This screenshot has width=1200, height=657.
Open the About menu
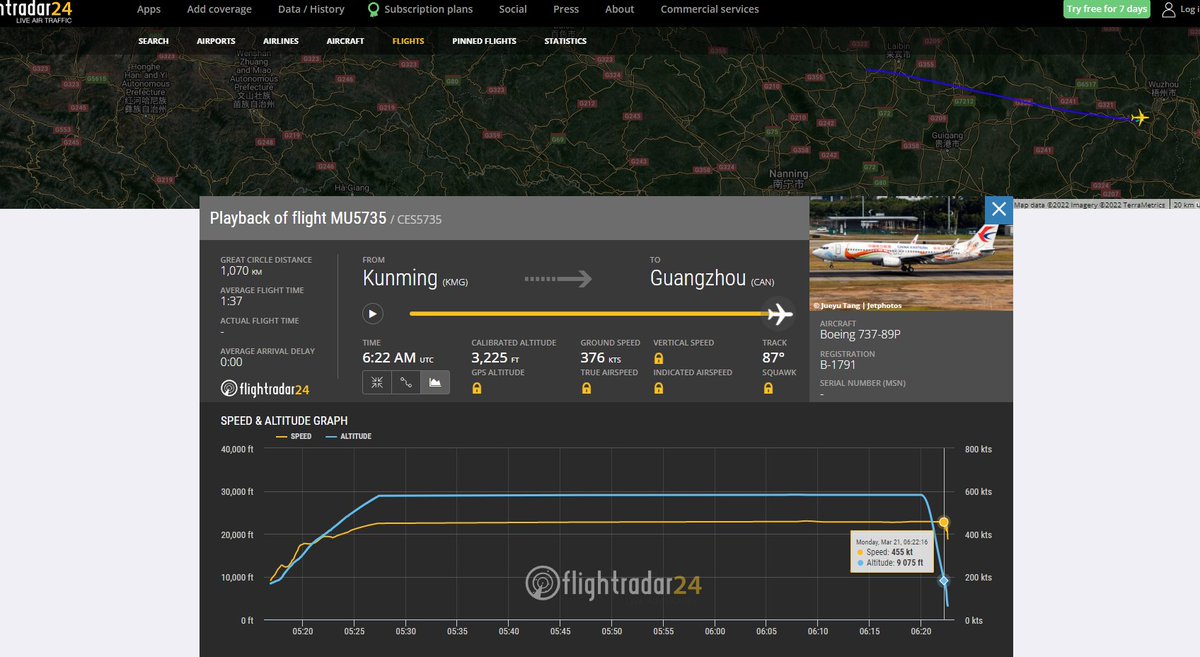[620, 9]
